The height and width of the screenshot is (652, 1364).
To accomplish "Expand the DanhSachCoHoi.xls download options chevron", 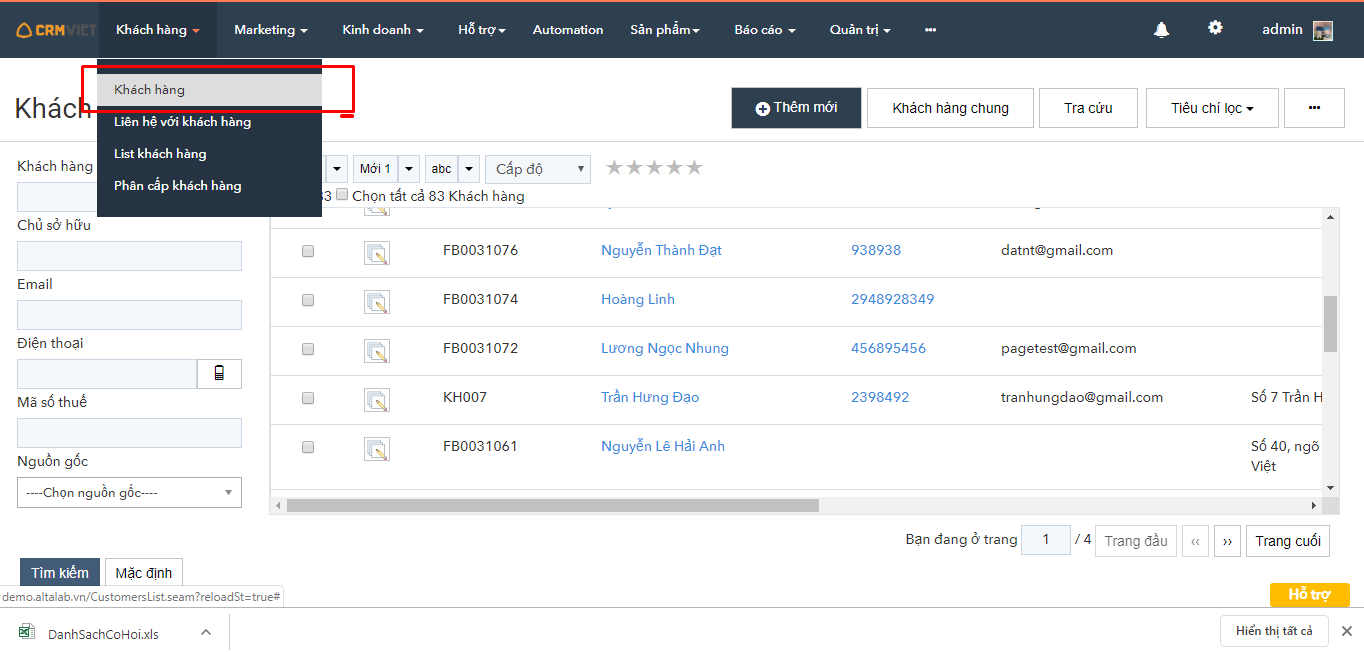I will tap(205, 632).
